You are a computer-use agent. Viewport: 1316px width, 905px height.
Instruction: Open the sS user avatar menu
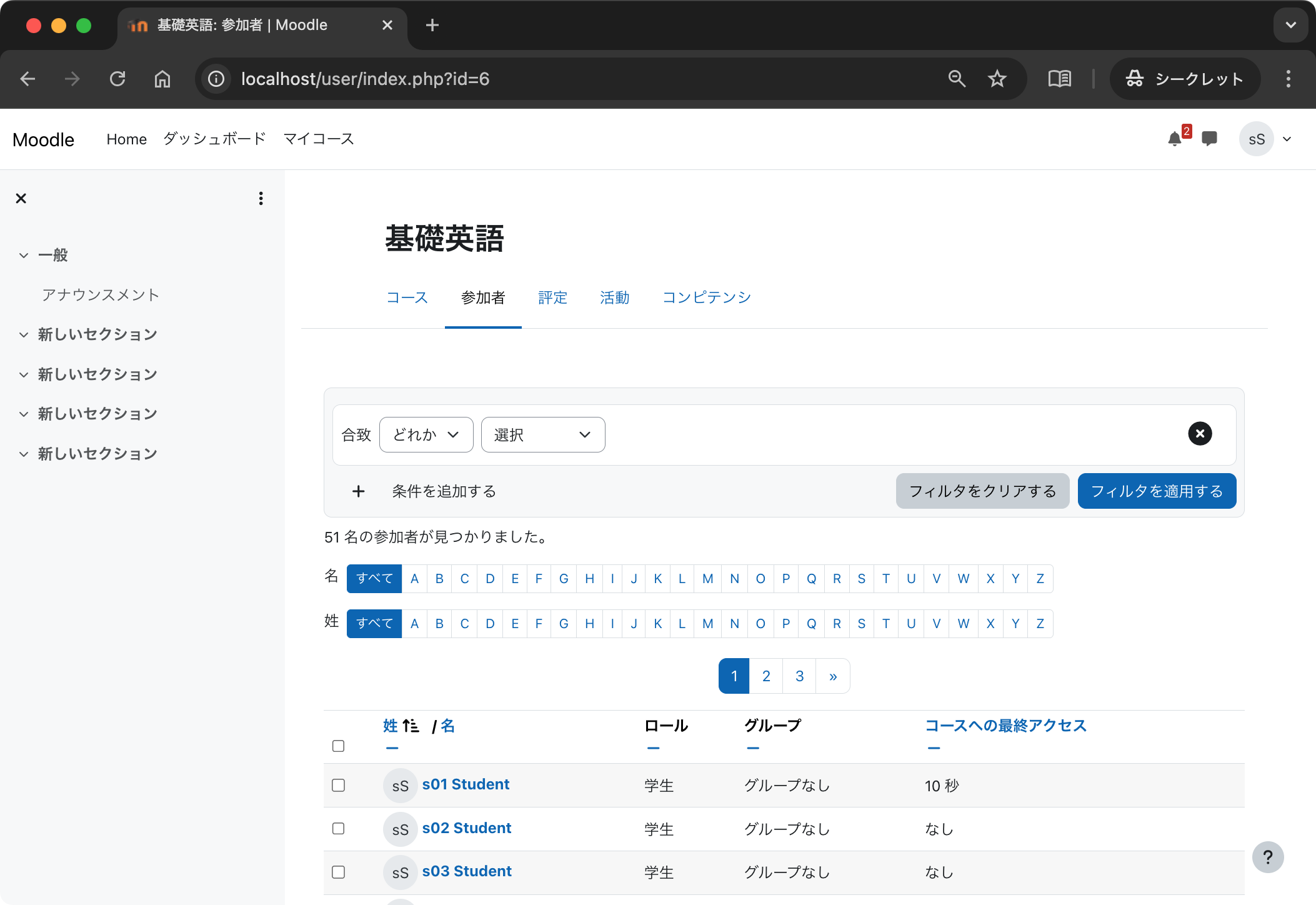pos(1257,139)
